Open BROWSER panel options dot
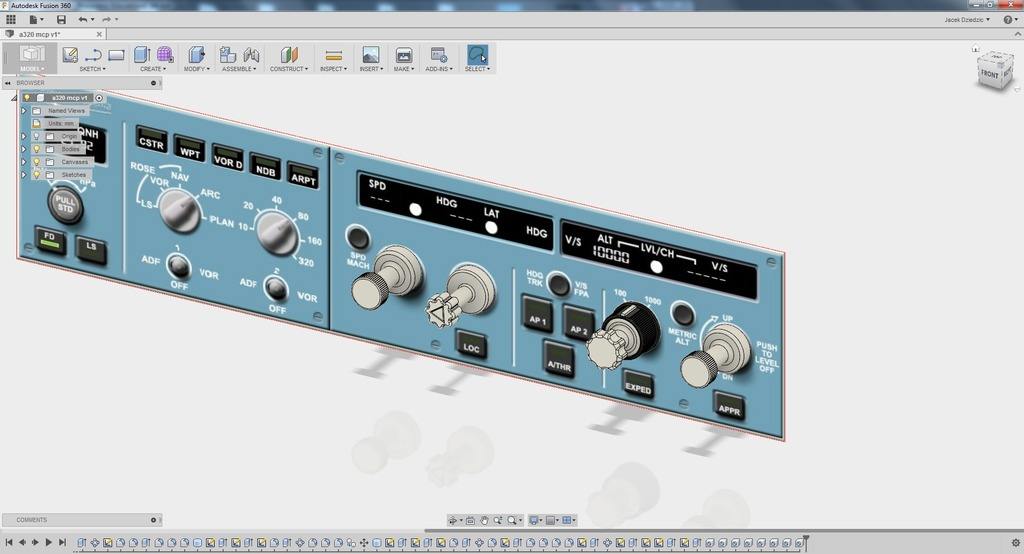 153,83
